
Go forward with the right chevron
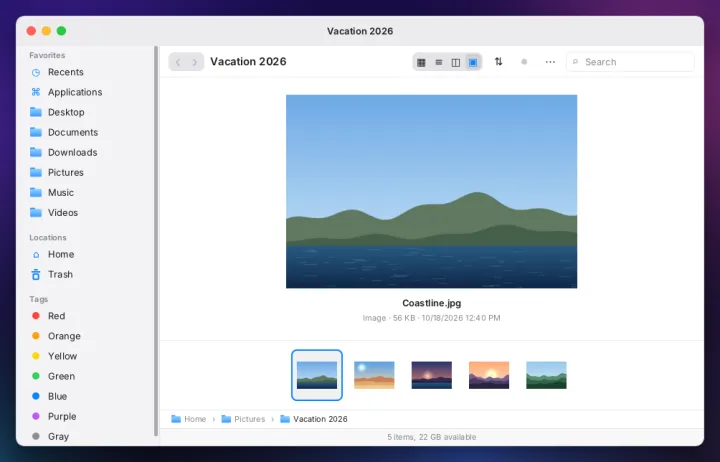tap(195, 62)
